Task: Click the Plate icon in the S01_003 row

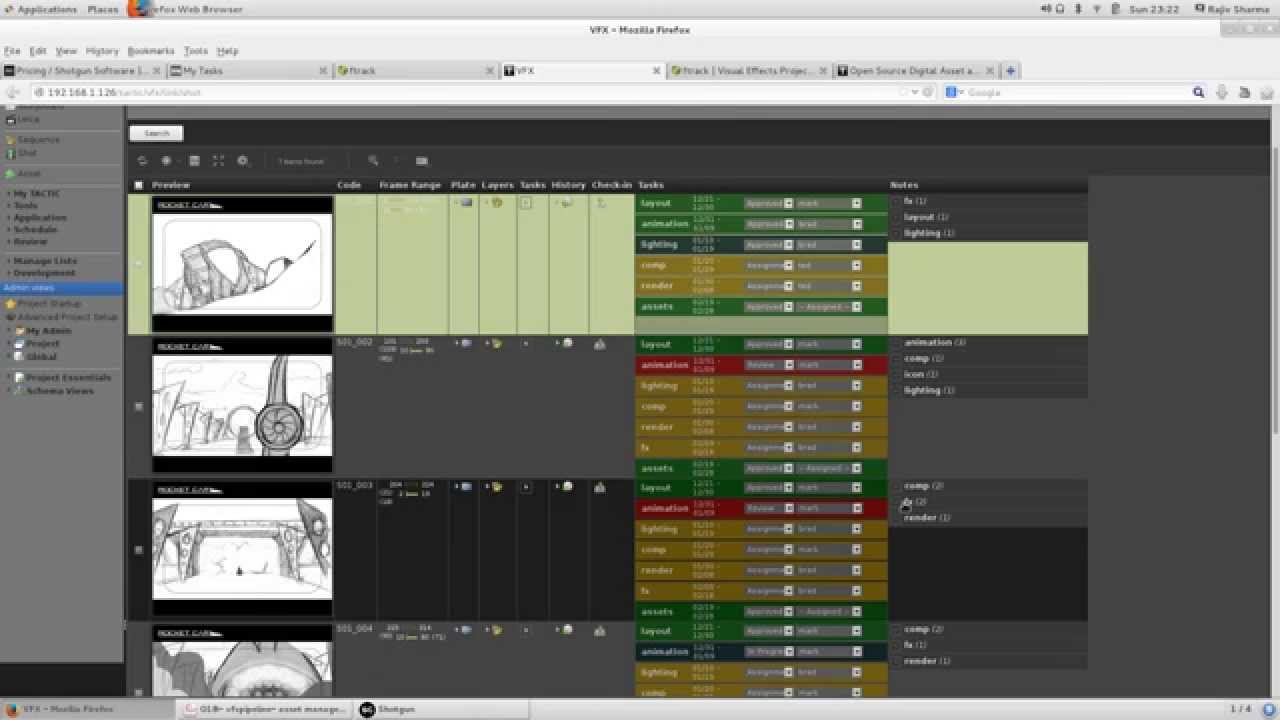Action: [x=466, y=487]
